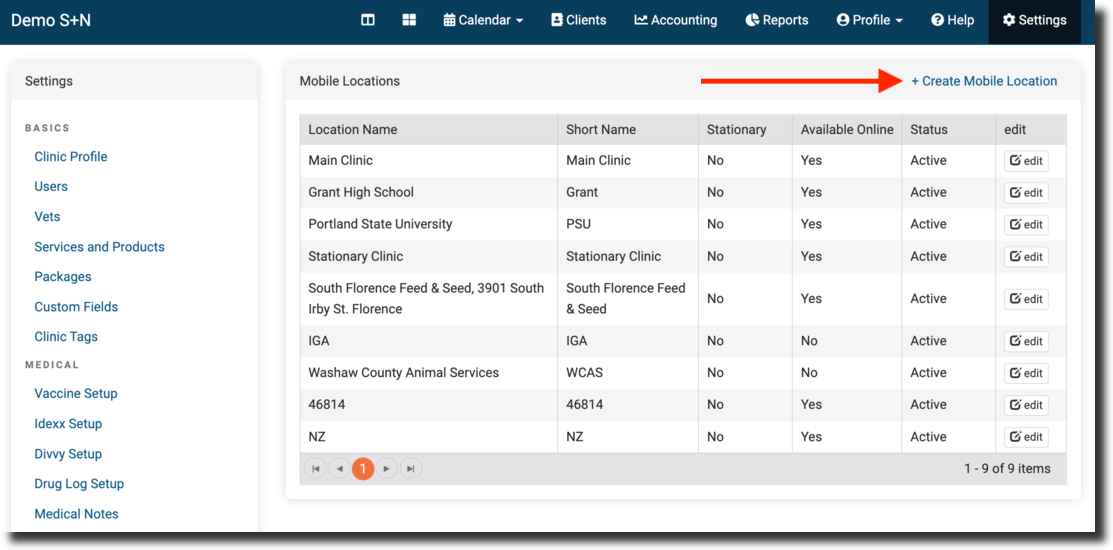This screenshot has width=1113, height=550.
Task: Go to next page arrow in pager
Action: [x=386, y=469]
